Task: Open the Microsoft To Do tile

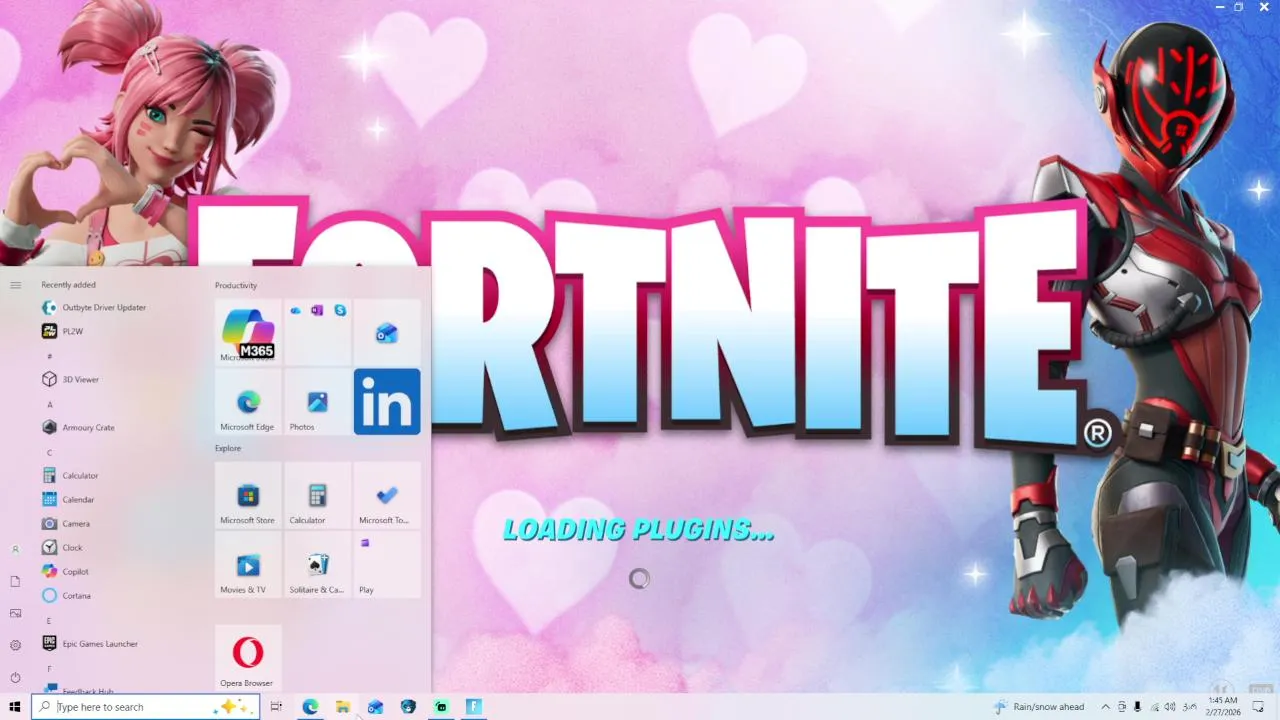Action: click(x=387, y=495)
